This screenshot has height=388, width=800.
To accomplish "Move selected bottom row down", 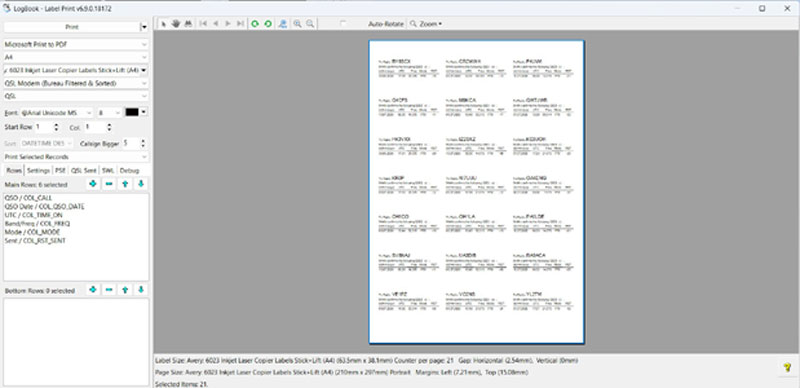I will point(141,290).
